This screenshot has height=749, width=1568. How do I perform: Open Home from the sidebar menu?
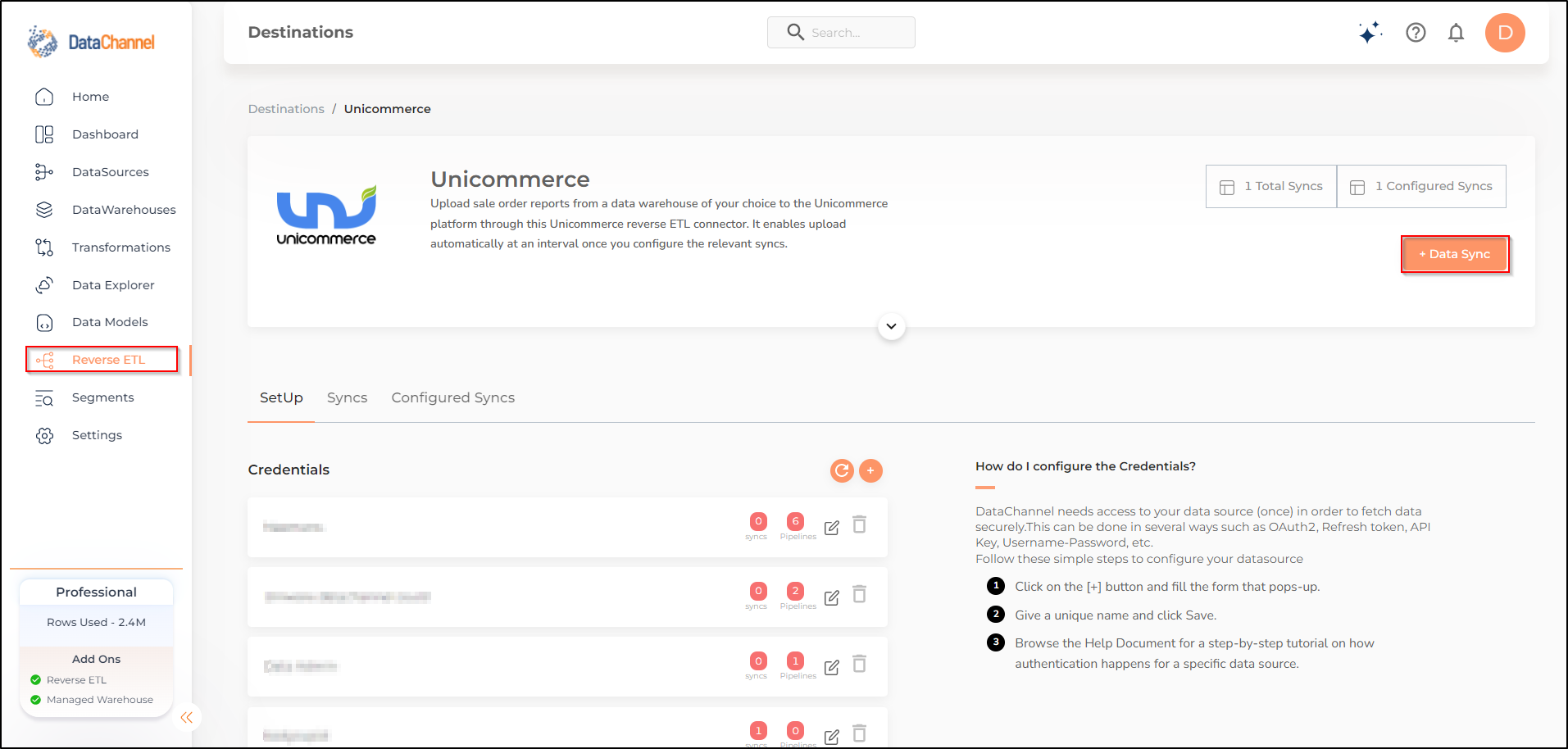click(90, 97)
